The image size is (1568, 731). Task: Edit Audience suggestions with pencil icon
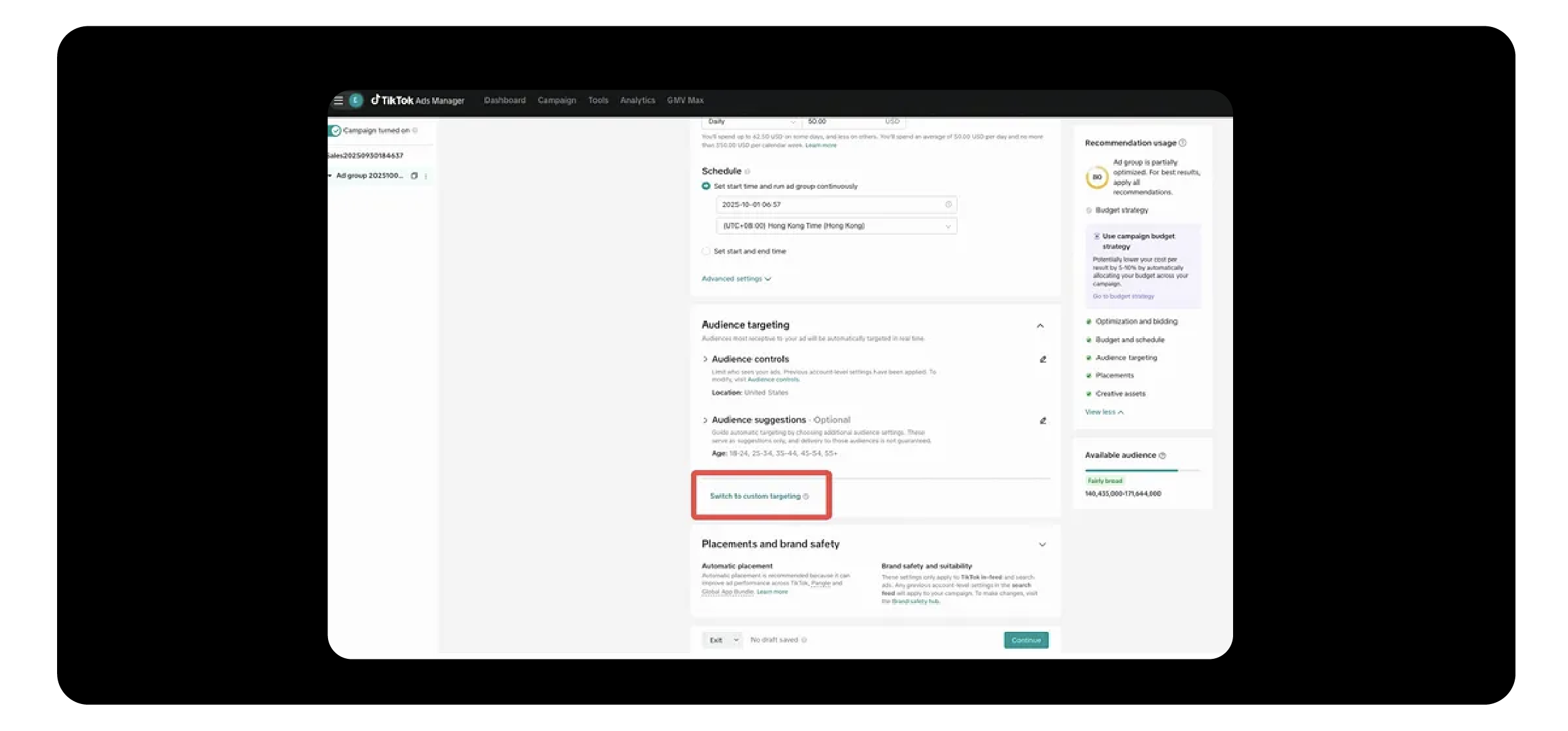pyautogui.click(x=1042, y=420)
